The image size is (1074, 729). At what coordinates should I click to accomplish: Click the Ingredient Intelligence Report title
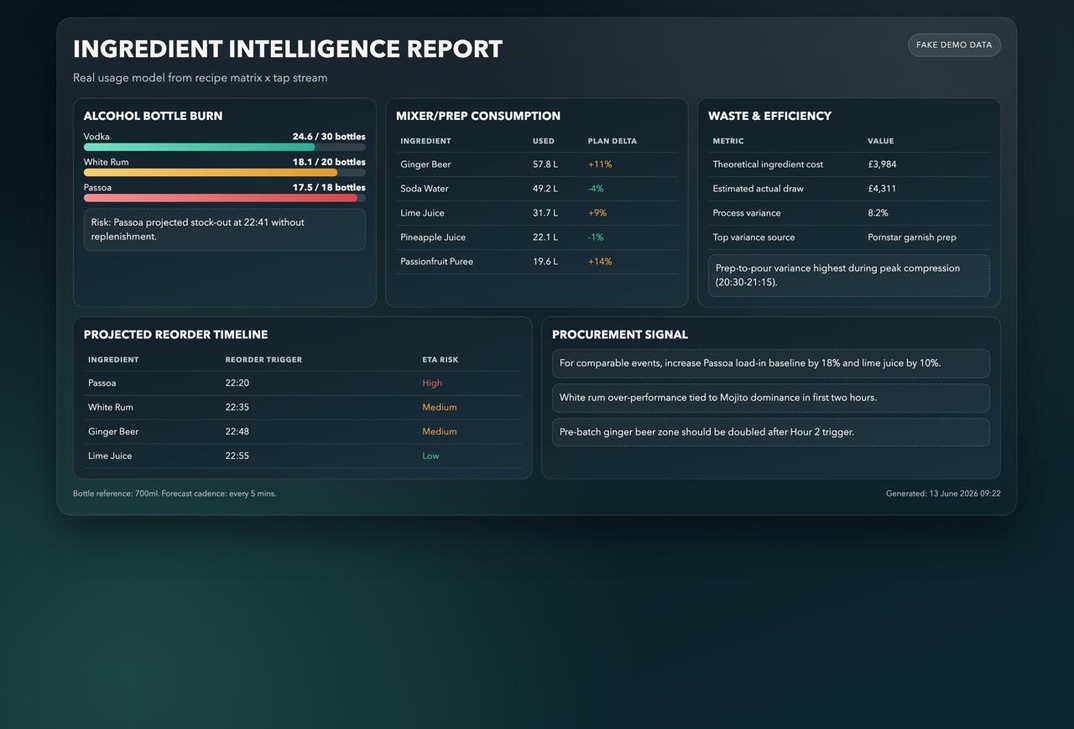288,49
